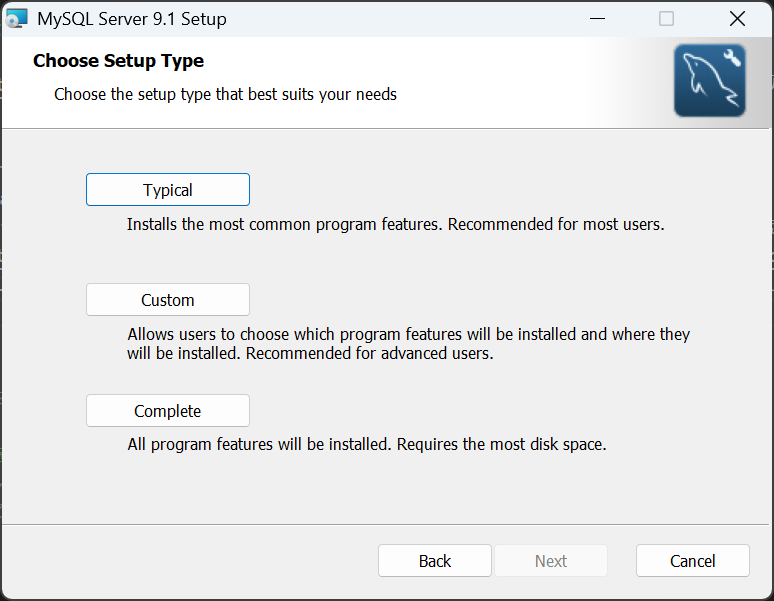774x601 pixels.
Task: Choose the Typical setup type
Action: pyautogui.click(x=168, y=190)
